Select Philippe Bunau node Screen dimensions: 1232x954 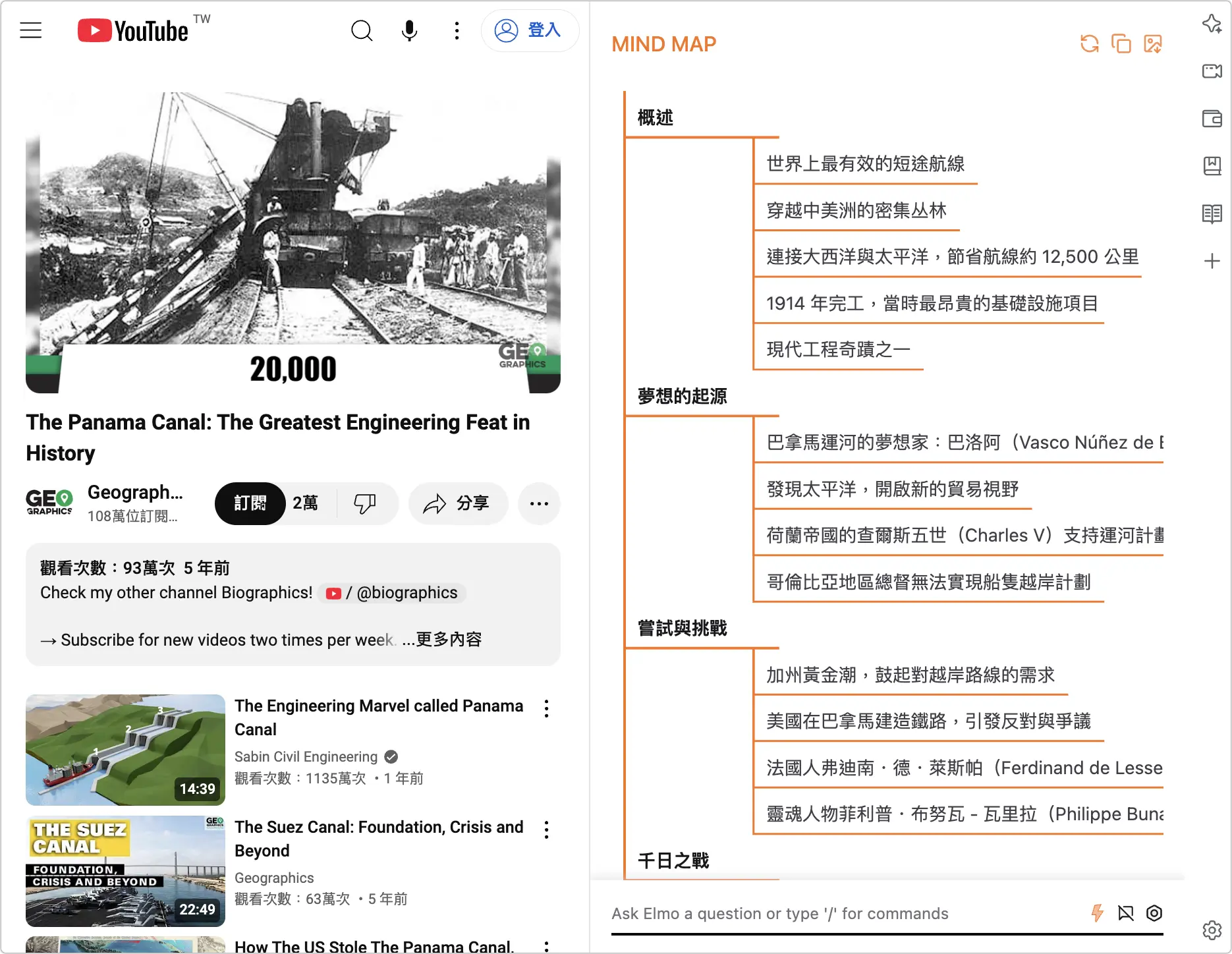pyautogui.click(x=965, y=814)
